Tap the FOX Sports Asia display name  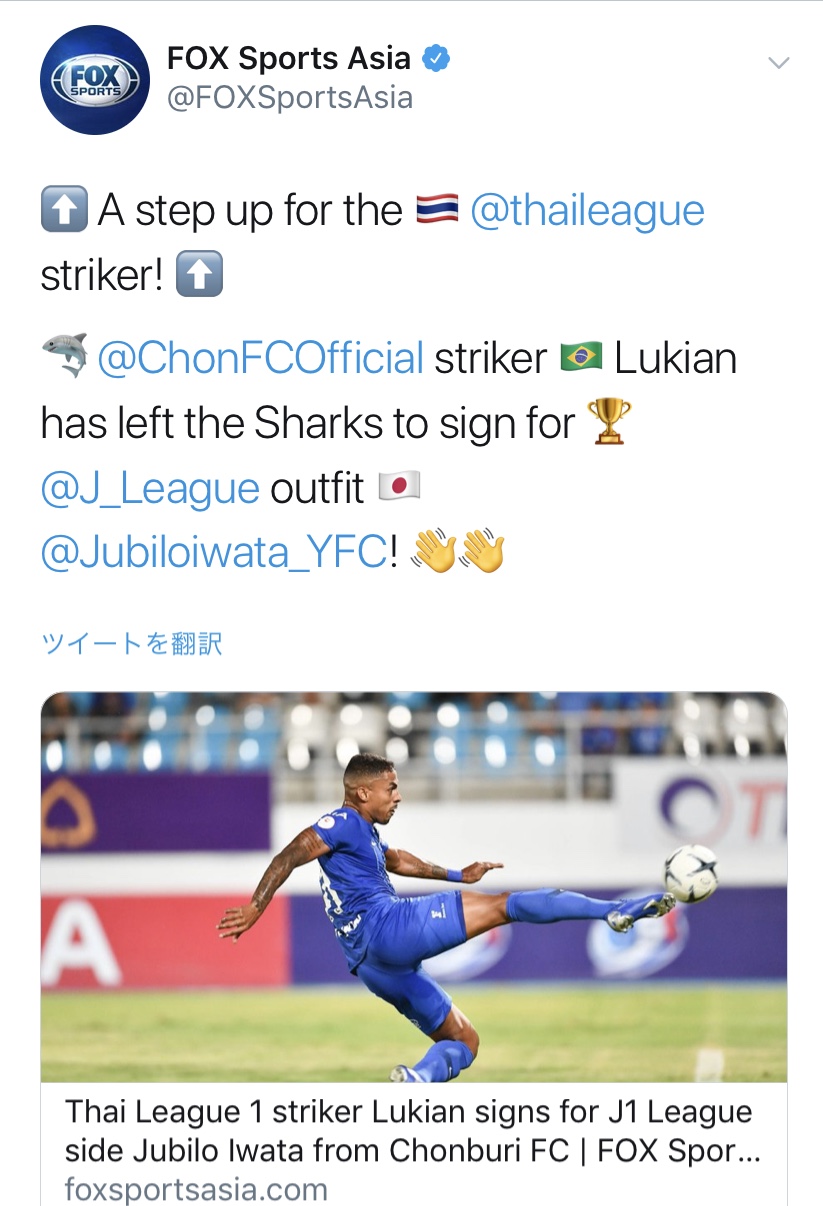coord(289,58)
